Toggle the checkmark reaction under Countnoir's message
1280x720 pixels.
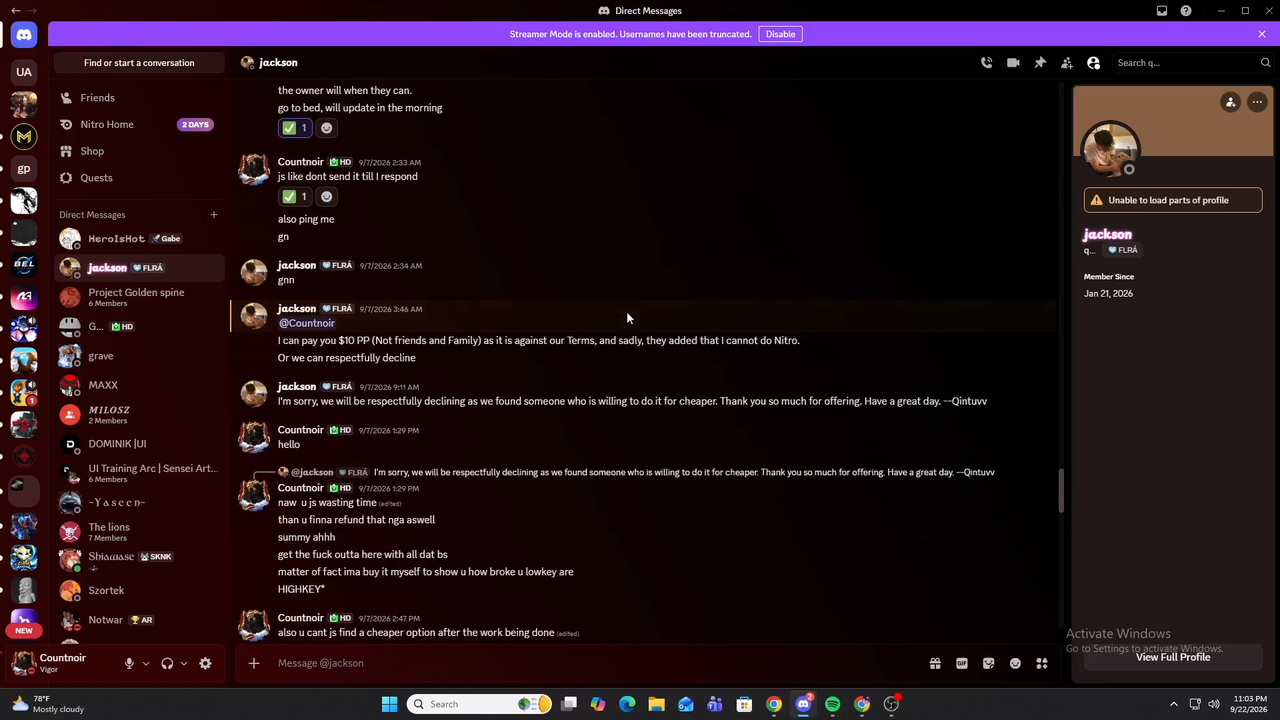[x=294, y=197]
